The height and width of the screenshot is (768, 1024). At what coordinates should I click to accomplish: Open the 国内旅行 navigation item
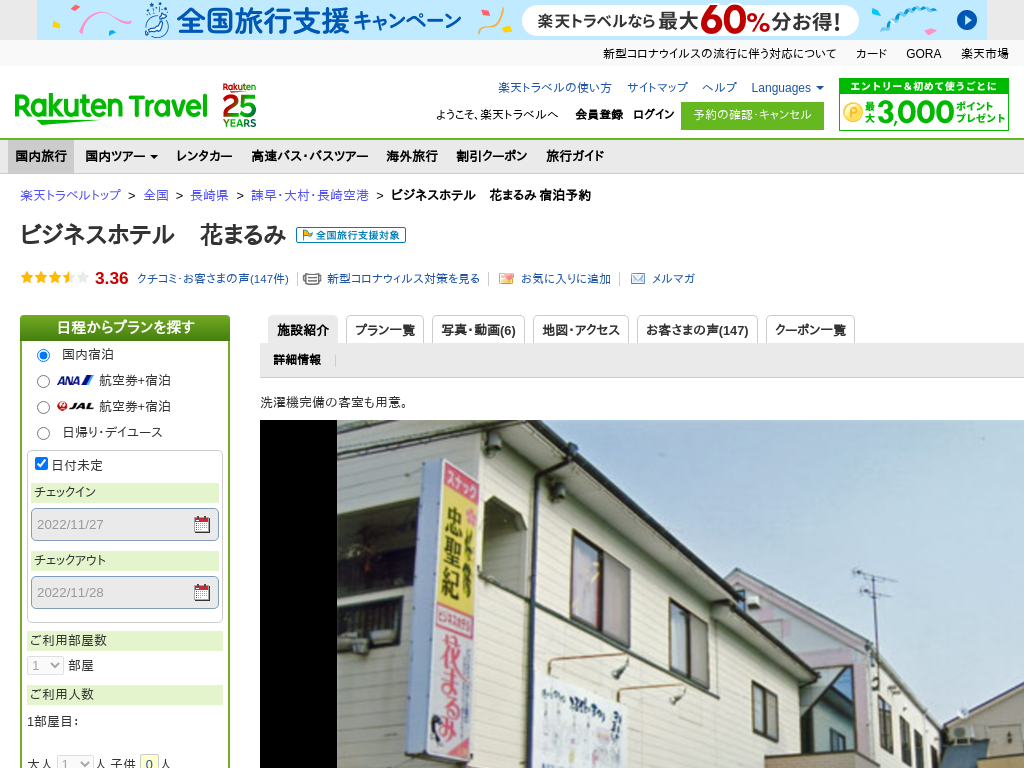coord(41,156)
